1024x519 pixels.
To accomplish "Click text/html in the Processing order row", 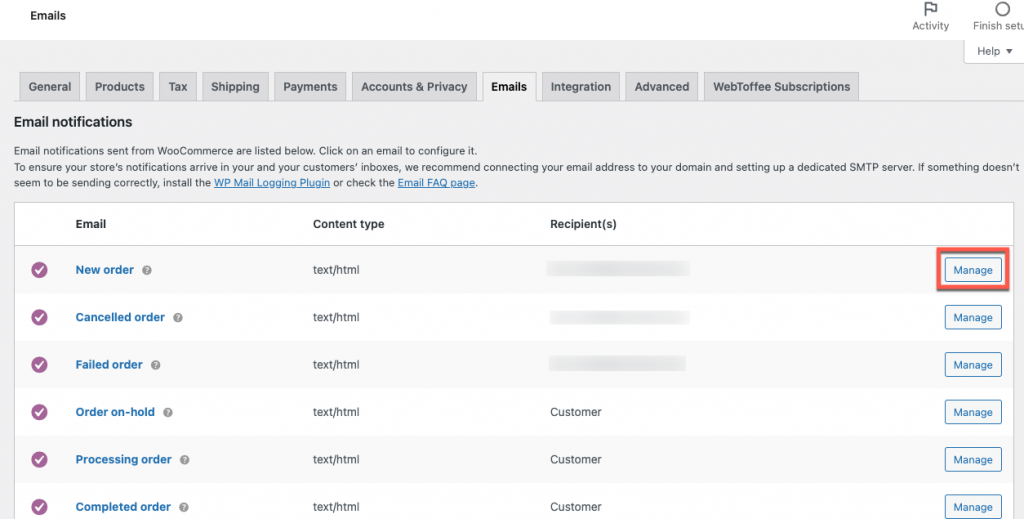I will coord(336,460).
